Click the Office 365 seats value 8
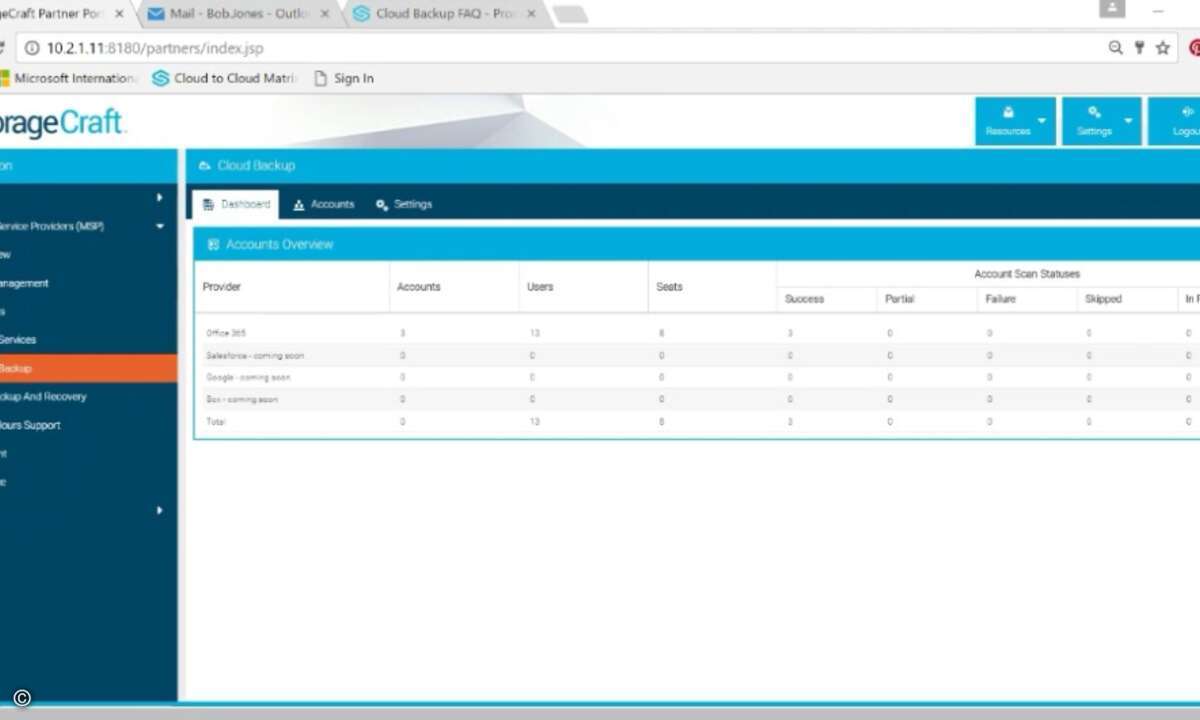The height and width of the screenshot is (720, 1200). (x=662, y=333)
